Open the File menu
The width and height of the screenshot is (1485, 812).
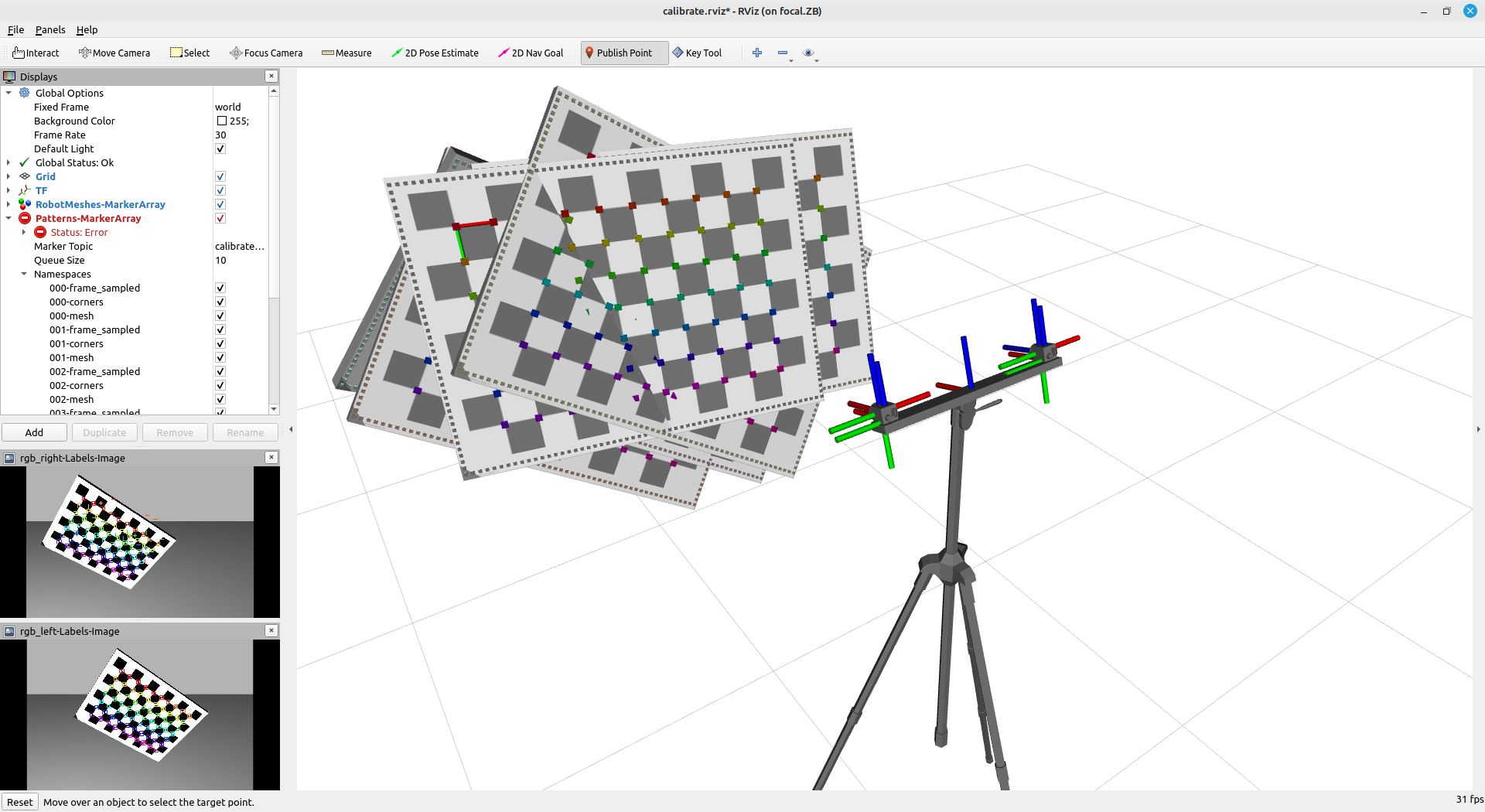point(15,29)
